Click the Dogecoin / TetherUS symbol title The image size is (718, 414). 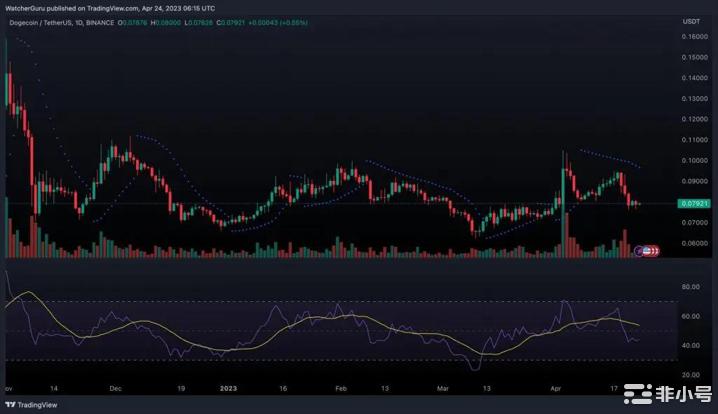tap(50, 20)
